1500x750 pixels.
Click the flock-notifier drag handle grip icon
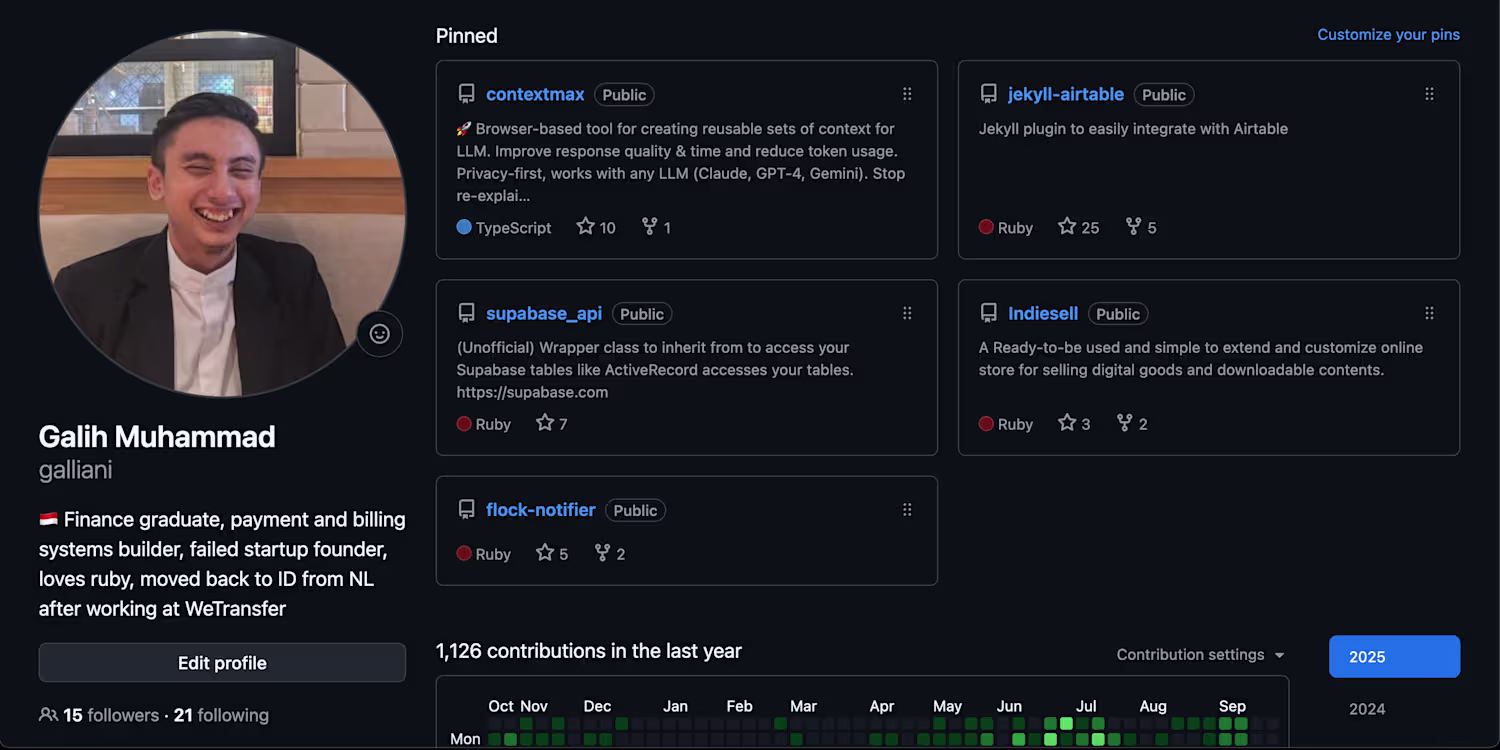907,510
